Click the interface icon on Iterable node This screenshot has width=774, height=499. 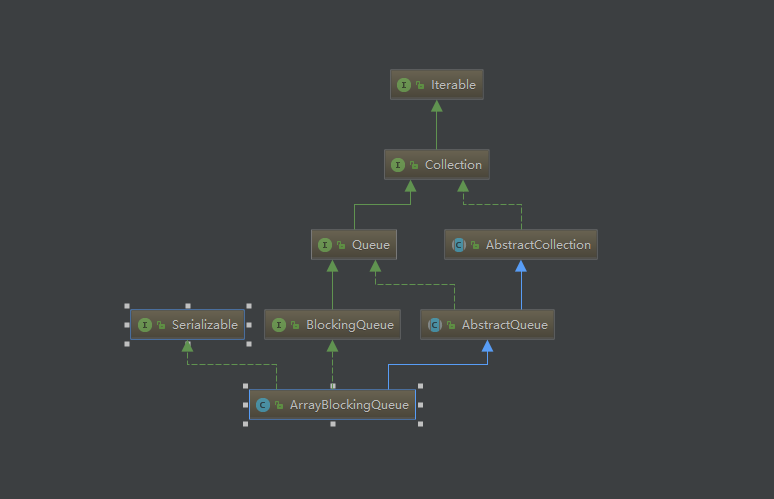pyautogui.click(x=404, y=85)
